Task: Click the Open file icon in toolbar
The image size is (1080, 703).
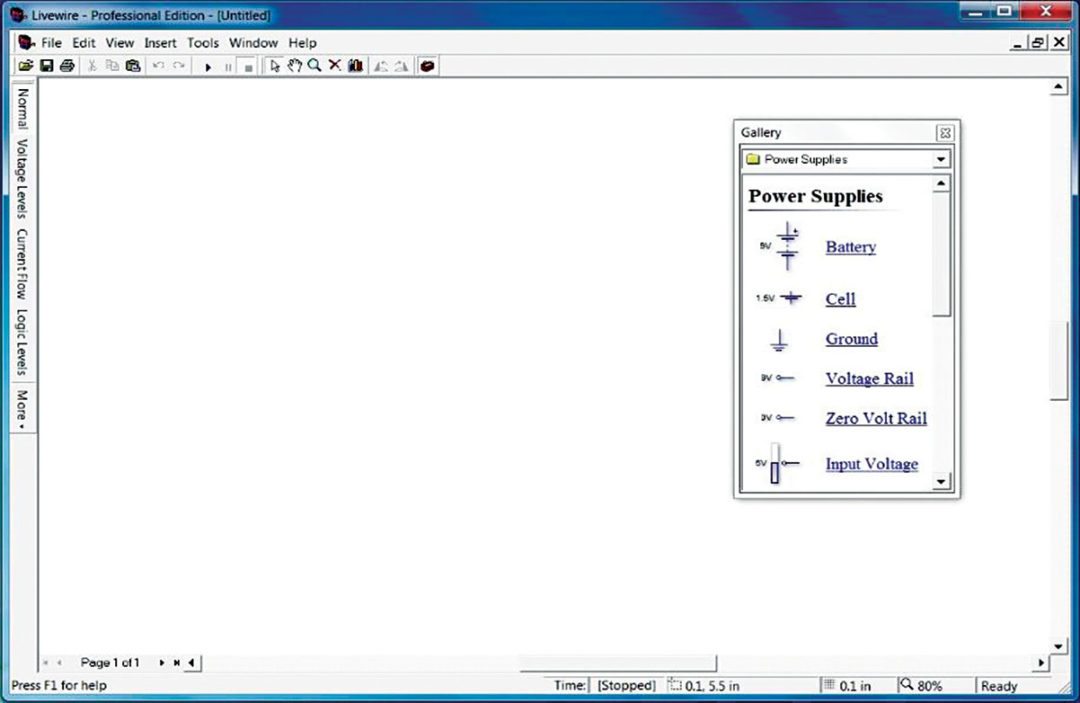Action: click(26, 66)
